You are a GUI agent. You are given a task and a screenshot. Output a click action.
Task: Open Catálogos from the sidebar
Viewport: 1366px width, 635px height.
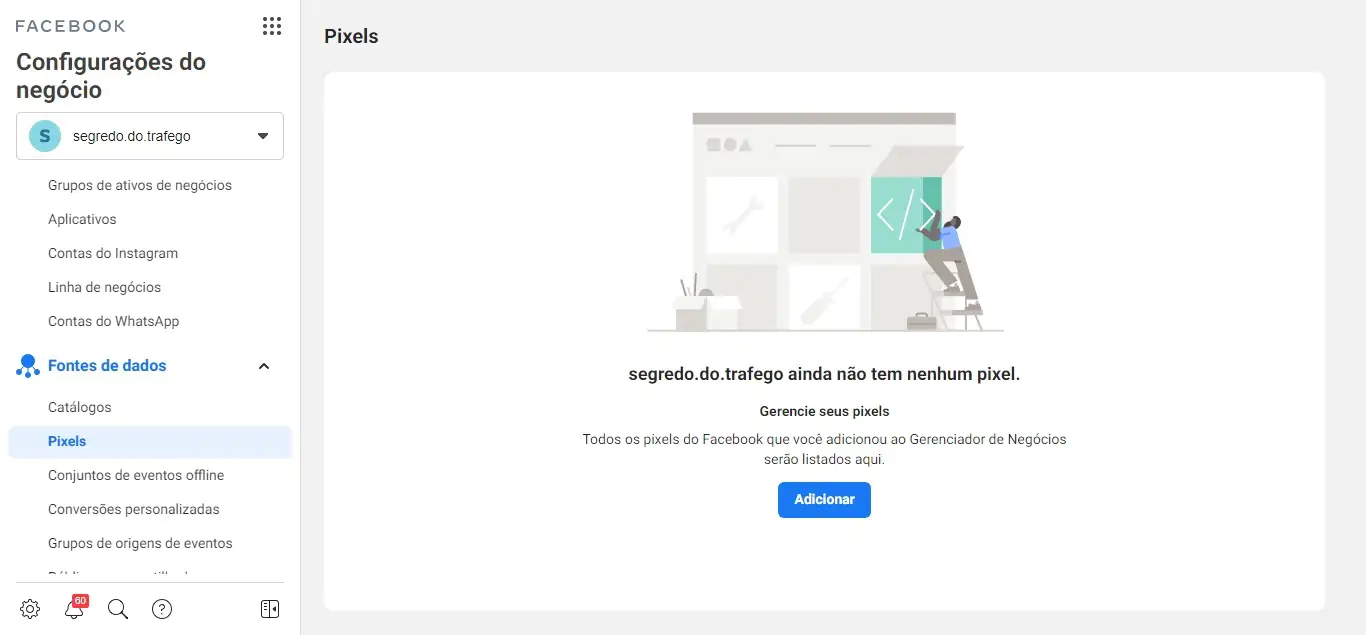pyautogui.click(x=79, y=406)
